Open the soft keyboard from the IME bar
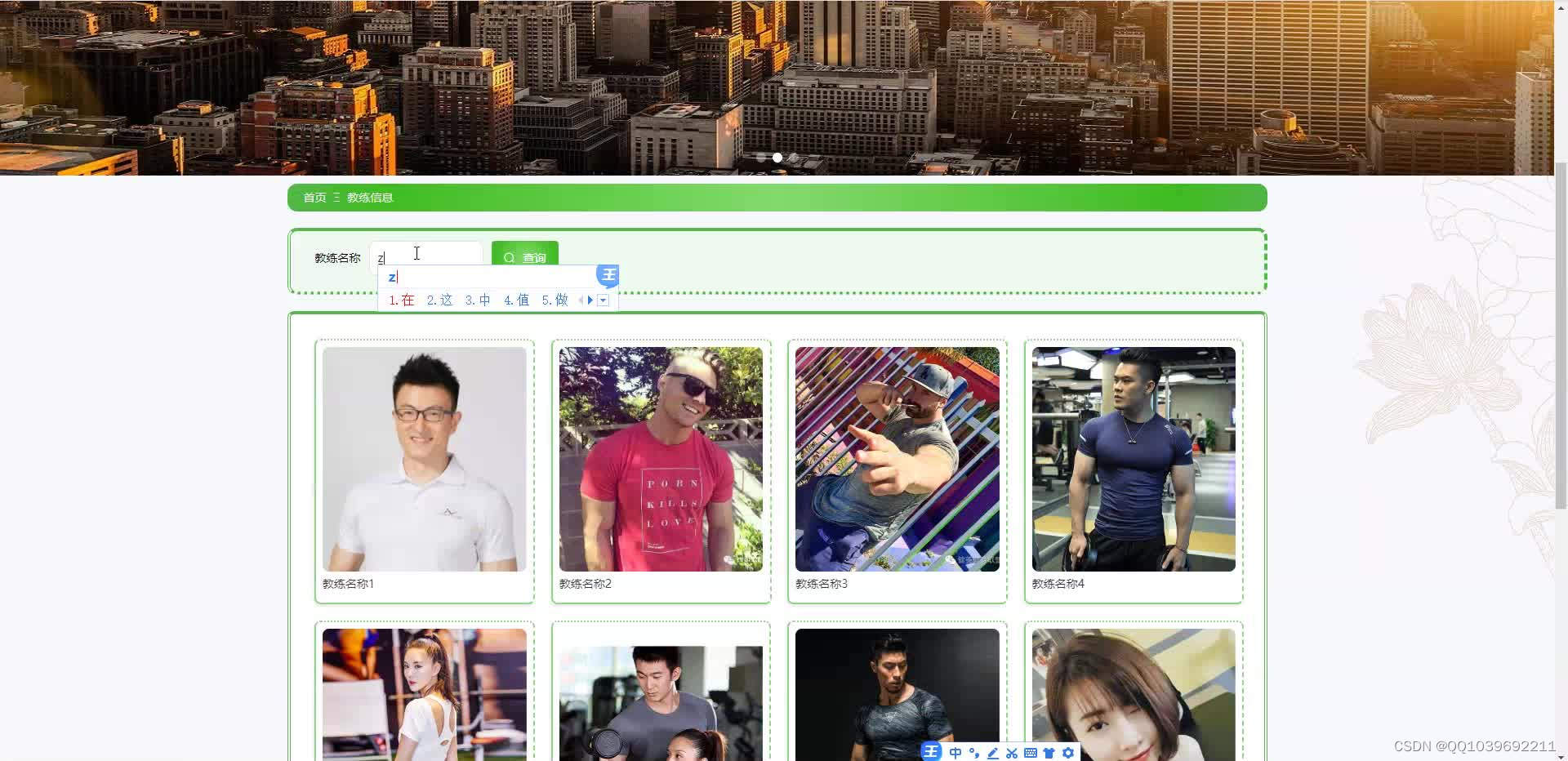The width and height of the screenshot is (1568, 761). 1031,753
